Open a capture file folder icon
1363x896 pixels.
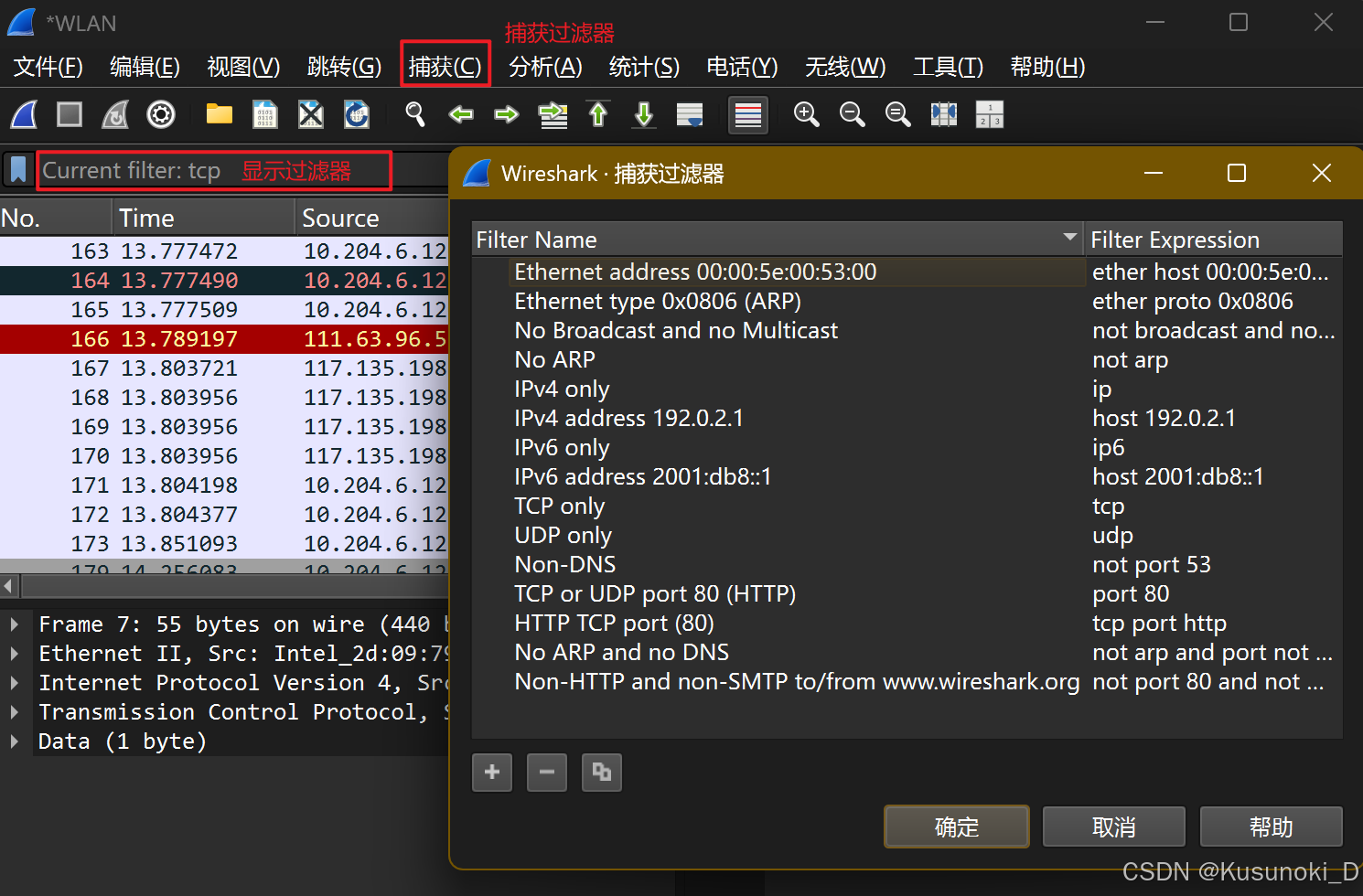pyautogui.click(x=220, y=114)
